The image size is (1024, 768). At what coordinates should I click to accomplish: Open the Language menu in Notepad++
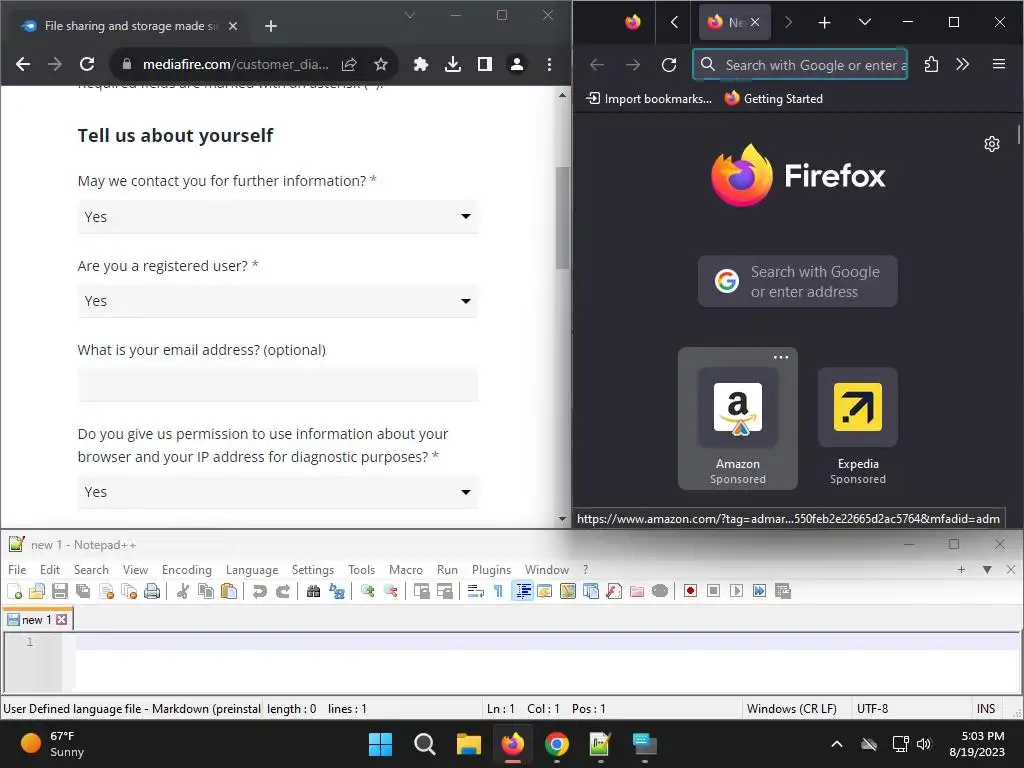tap(252, 569)
